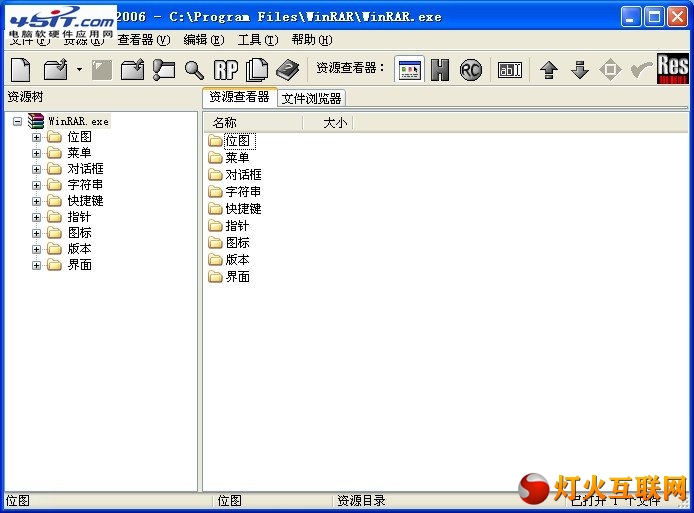694x513 pixels.
Task: Click the magnifier search icon
Action: point(194,70)
